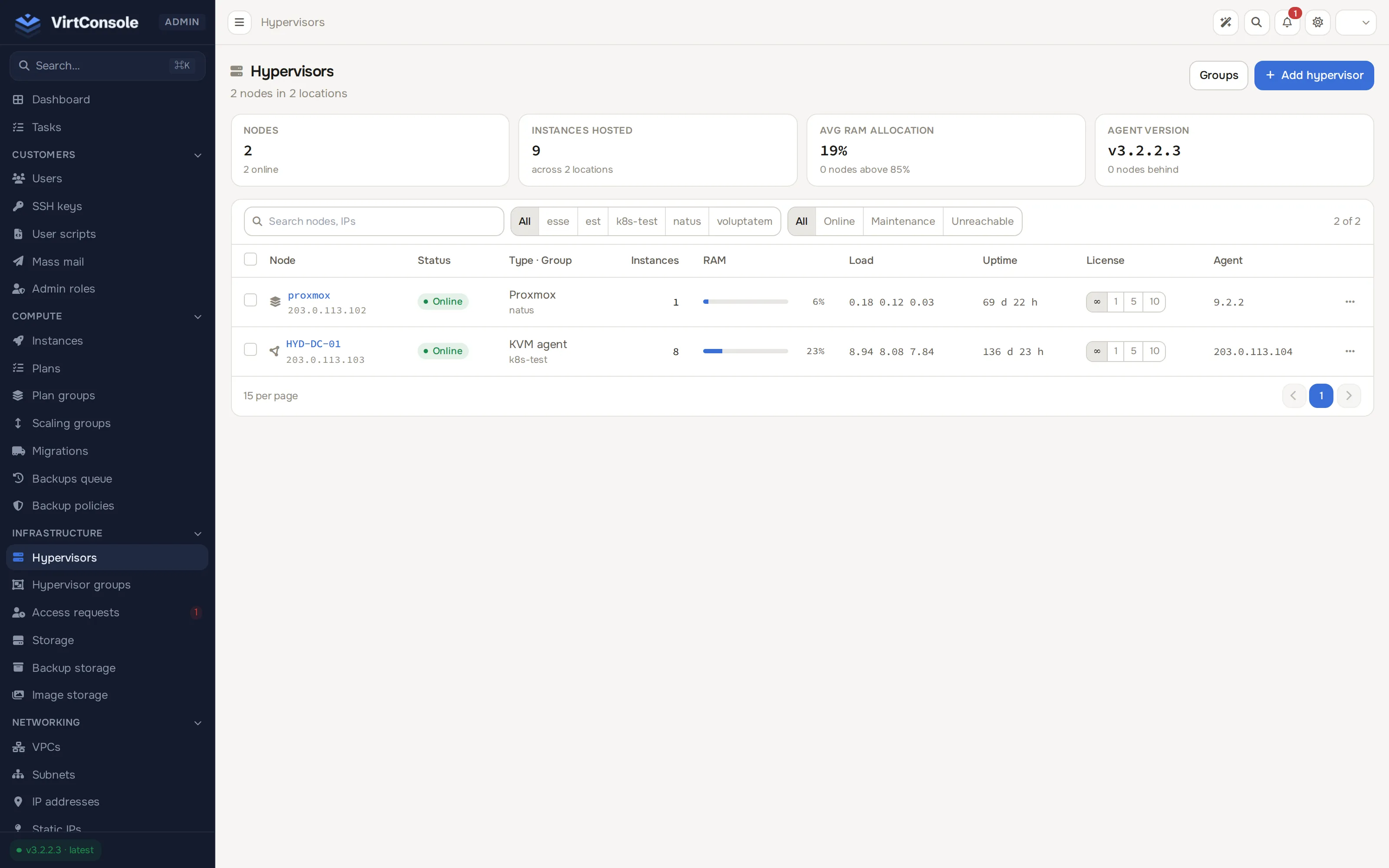The height and width of the screenshot is (868, 1389).
Task: Toggle the select-all checkbox in table header
Action: (250, 259)
